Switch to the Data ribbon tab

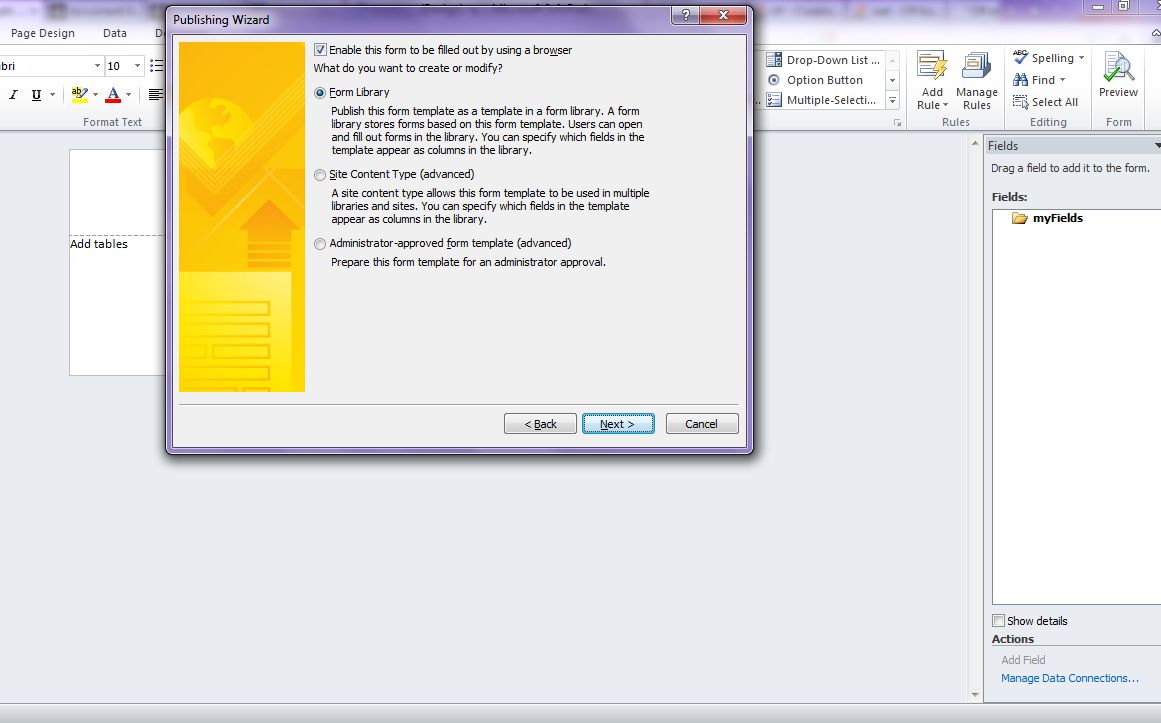pyautogui.click(x=115, y=33)
